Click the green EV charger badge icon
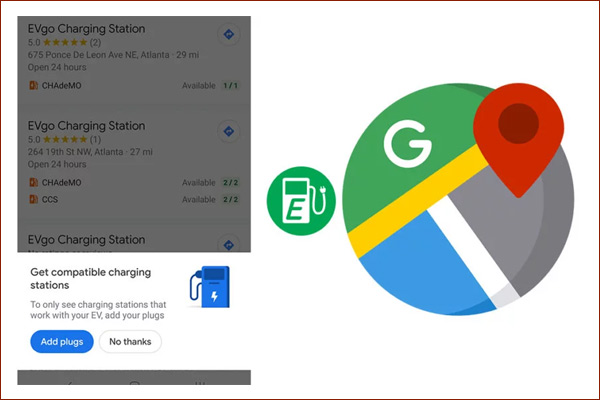Image resolution: width=600 pixels, height=400 pixels. [x=301, y=201]
